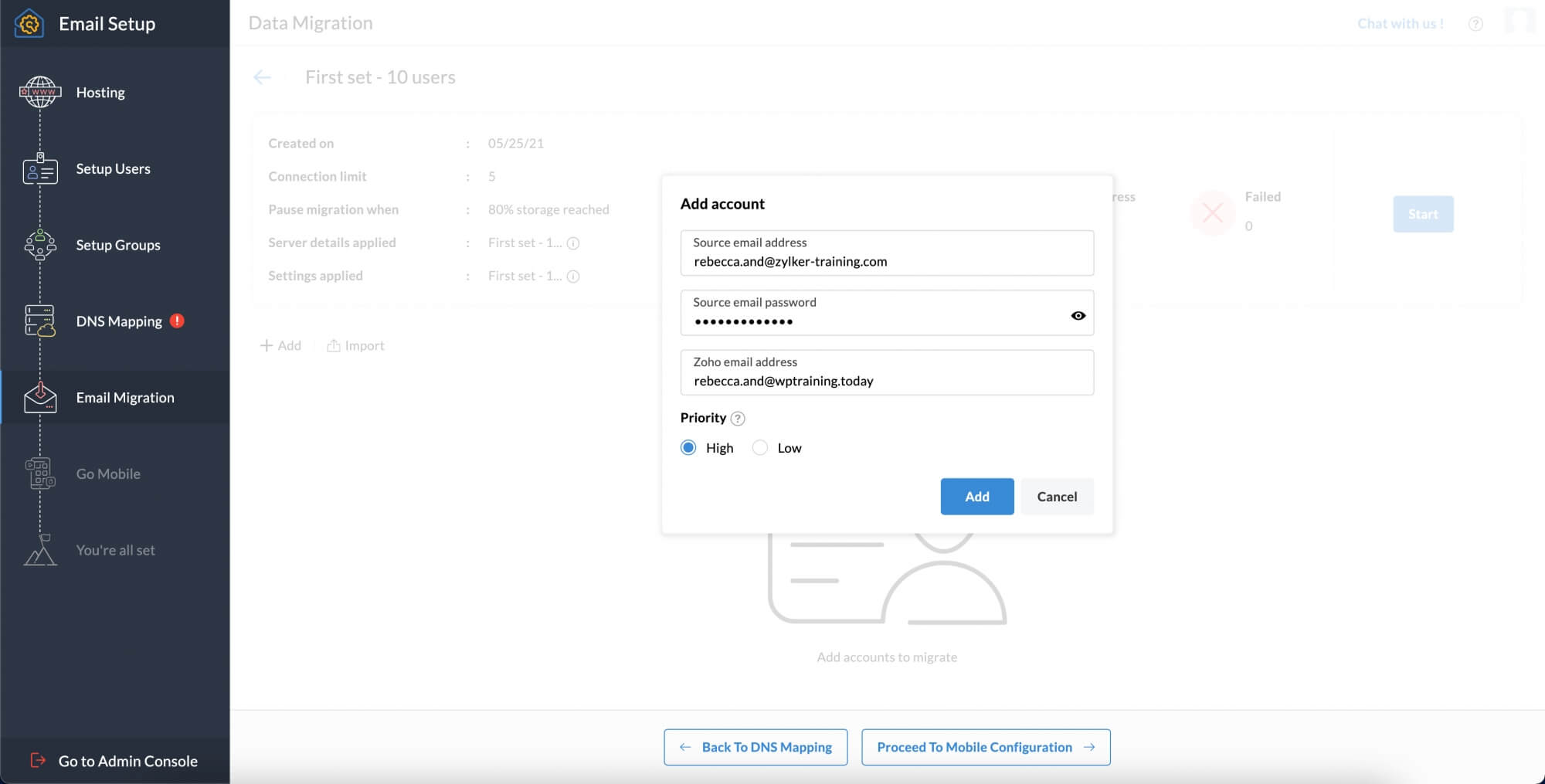
Task: Open Chat with us support
Action: coord(1399,23)
